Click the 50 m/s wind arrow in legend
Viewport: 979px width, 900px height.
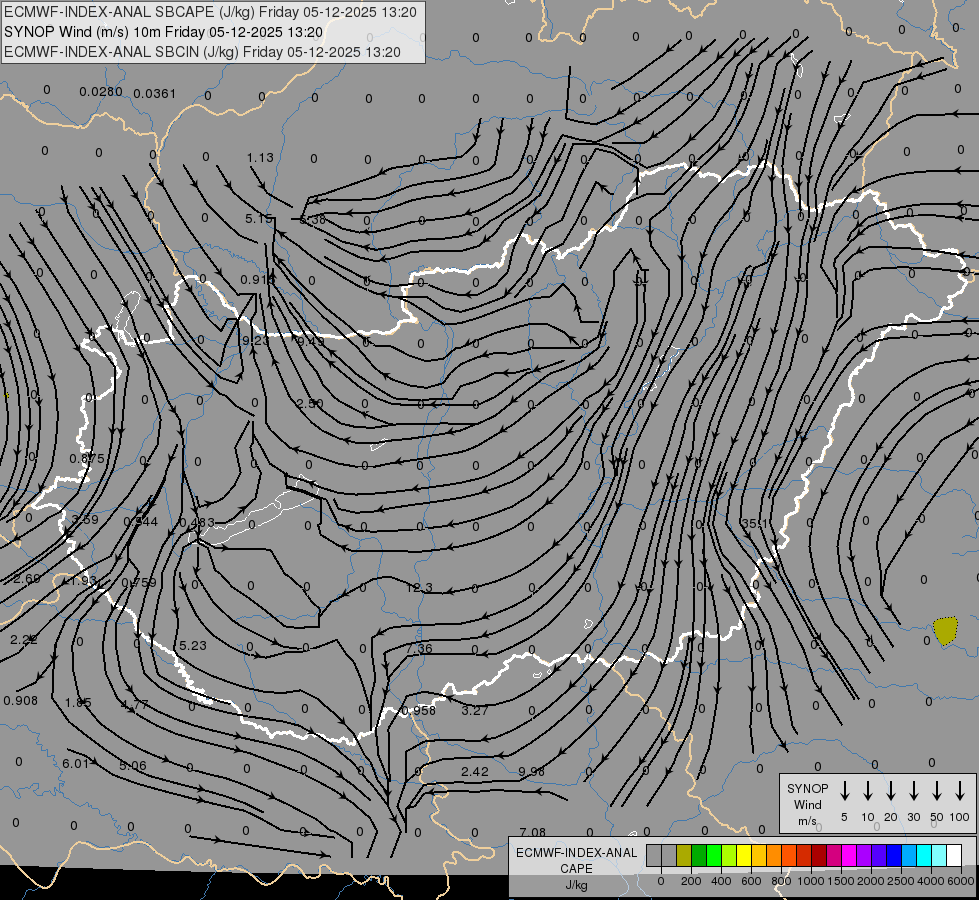[x=937, y=791]
